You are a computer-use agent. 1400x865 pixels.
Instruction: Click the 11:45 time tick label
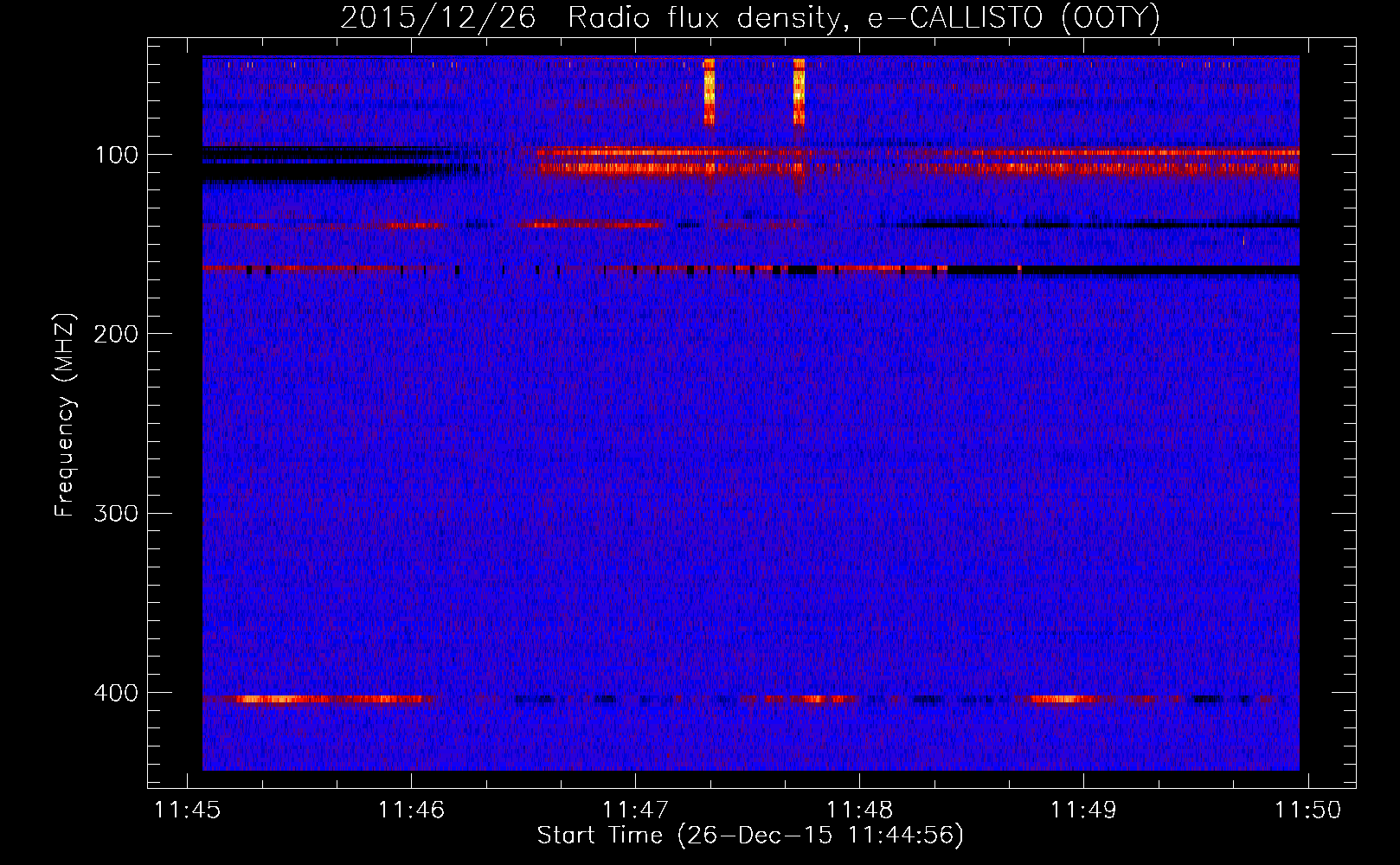pos(187,810)
